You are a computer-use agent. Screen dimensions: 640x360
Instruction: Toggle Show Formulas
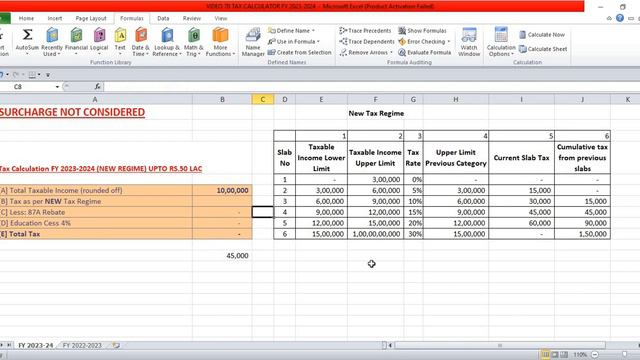[422, 31]
